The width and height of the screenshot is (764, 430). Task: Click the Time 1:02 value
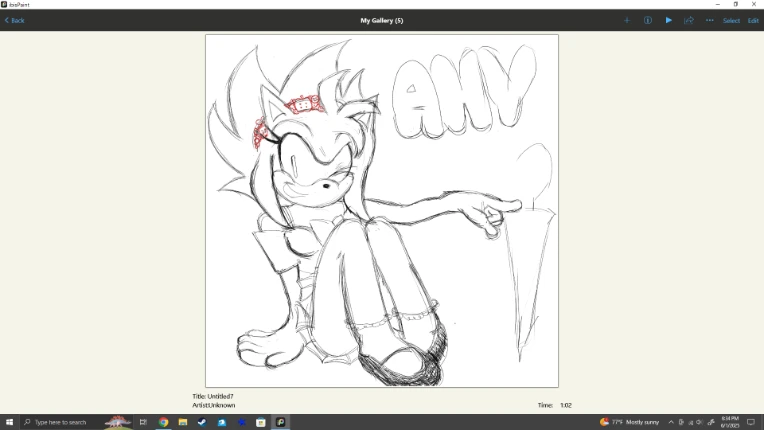pyautogui.click(x=566, y=405)
